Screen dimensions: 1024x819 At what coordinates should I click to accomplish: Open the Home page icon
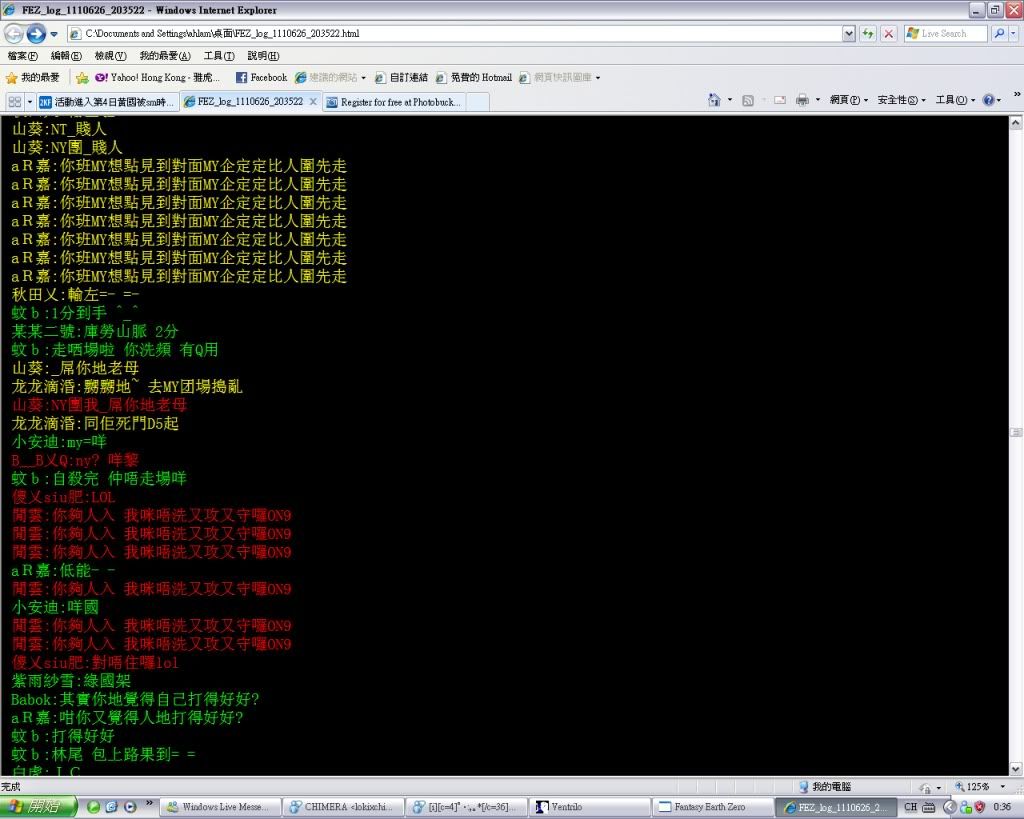(x=714, y=100)
